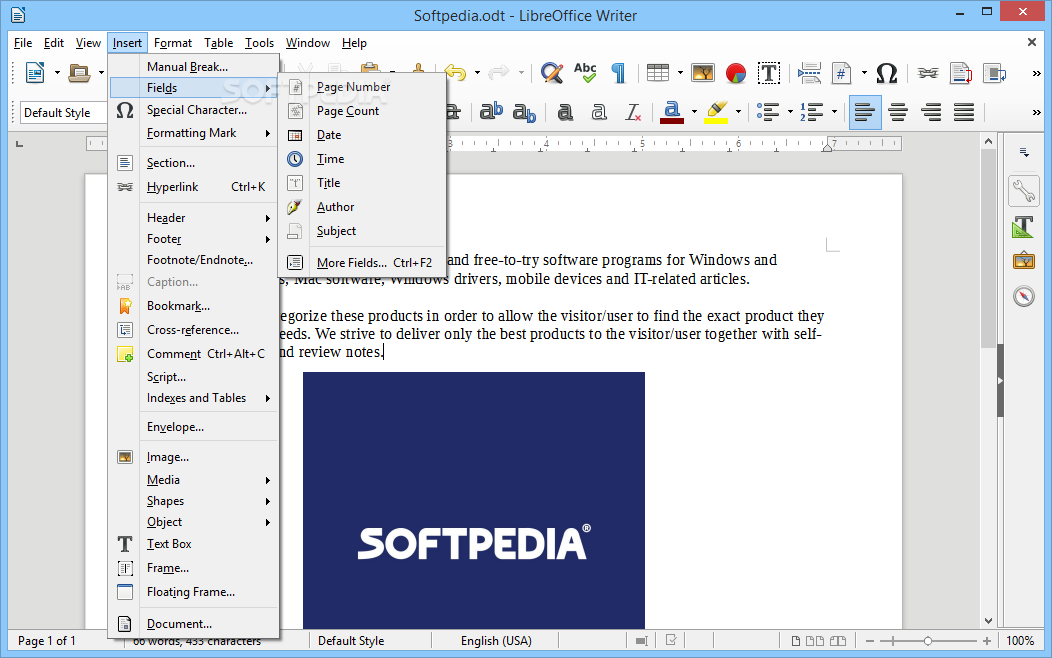Open More Fields... from the submenu
Screen dimensions: 1052x658
(x=351, y=263)
